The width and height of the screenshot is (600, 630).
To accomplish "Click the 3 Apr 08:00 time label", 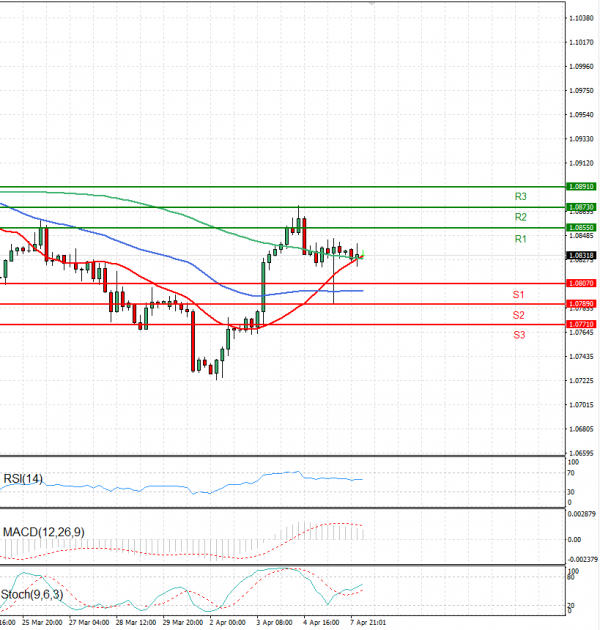I will click(274, 622).
